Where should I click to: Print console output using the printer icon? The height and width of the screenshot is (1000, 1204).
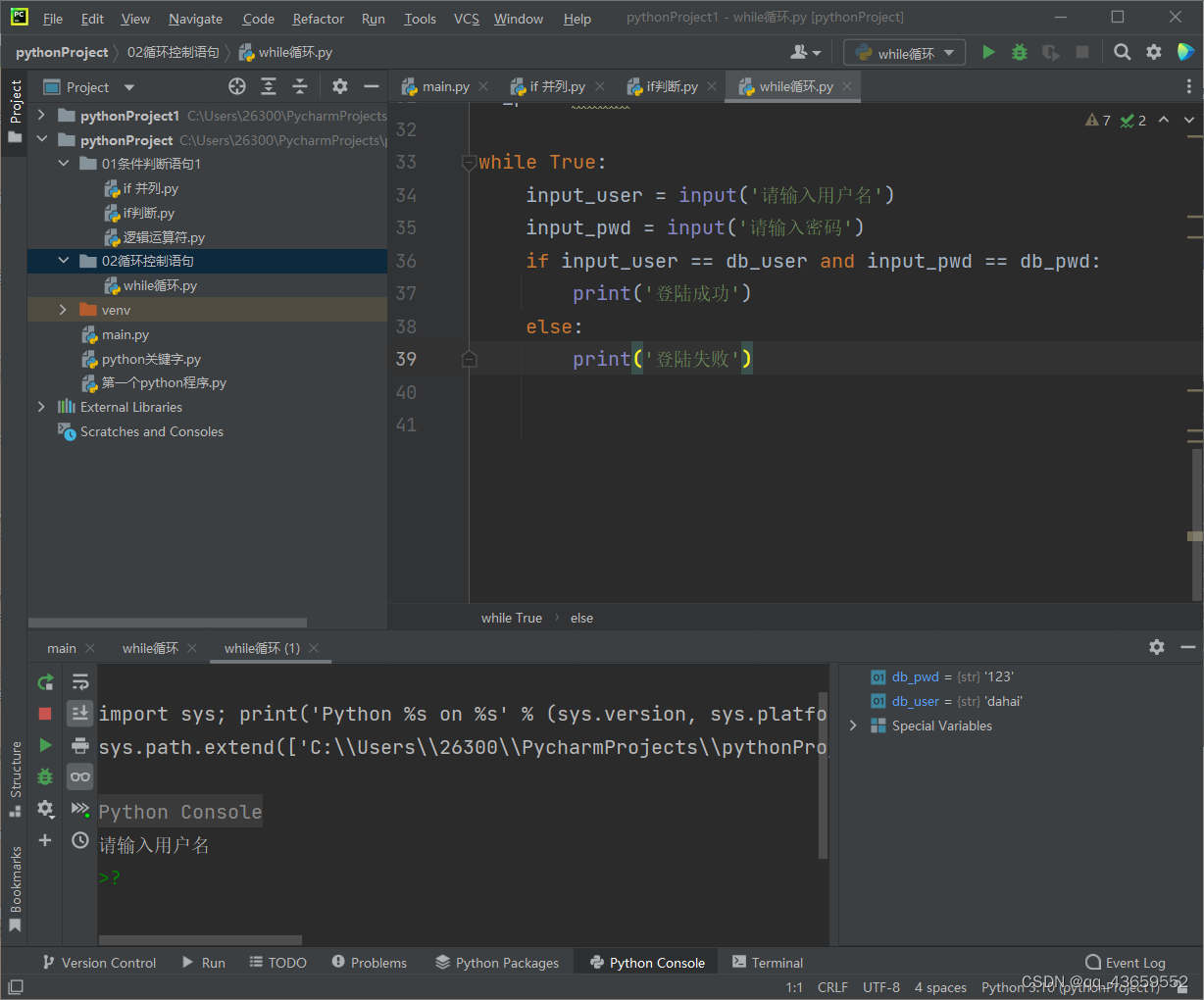tap(79, 744)
